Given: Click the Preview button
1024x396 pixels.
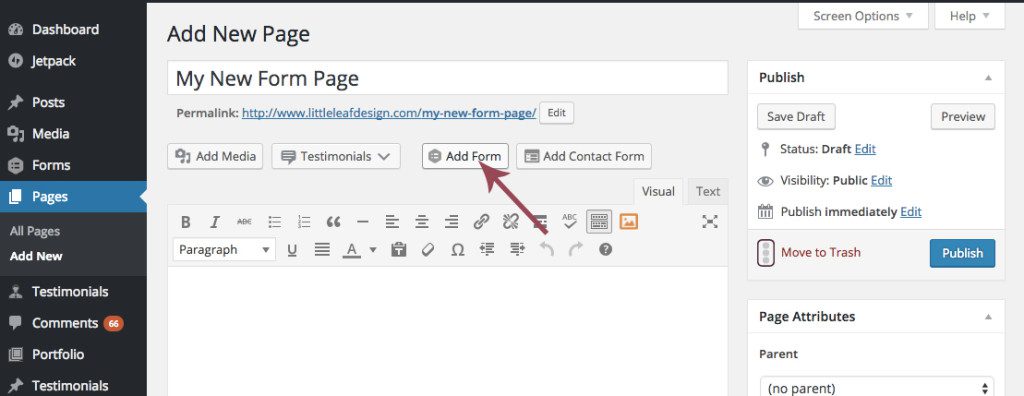Looking at the screenshot, I should [x=963, y=117].
